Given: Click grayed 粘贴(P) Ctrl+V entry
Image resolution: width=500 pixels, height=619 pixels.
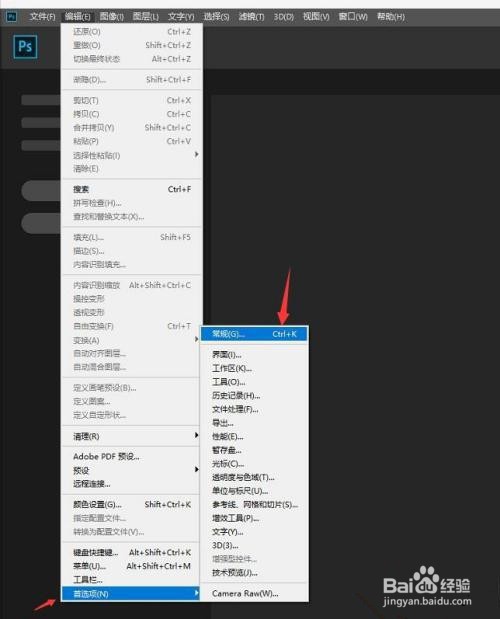Looking at the screenshot, I should coord(132,141).
